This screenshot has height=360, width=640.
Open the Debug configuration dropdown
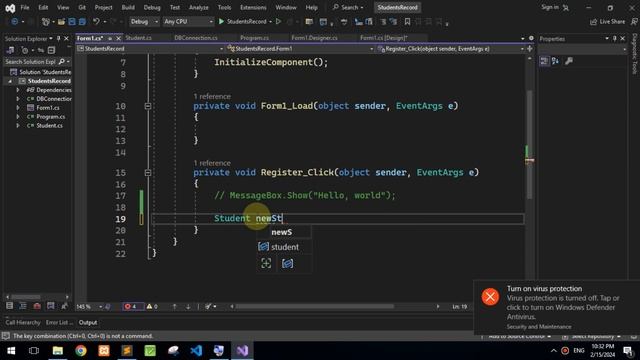[144, 21]
